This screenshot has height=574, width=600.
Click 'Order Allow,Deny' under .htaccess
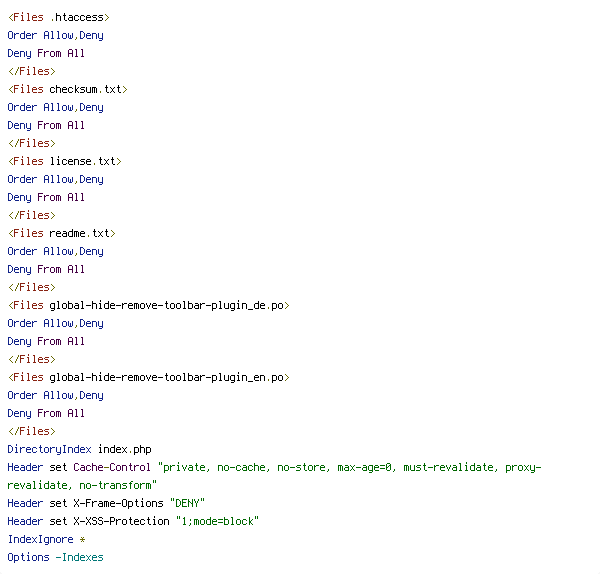[55, 36]
